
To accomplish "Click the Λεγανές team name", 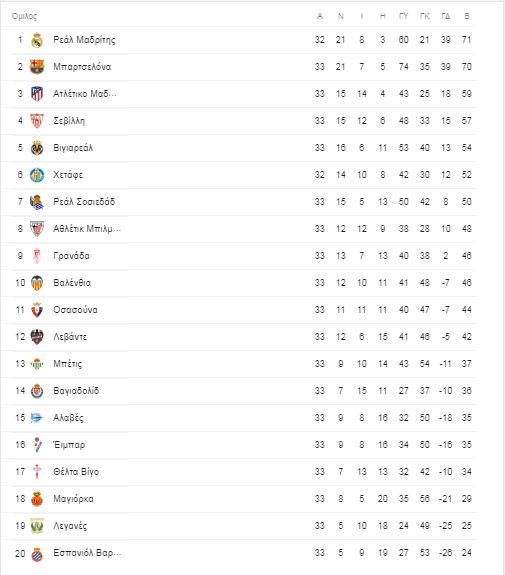I will [x=70, y=526].
